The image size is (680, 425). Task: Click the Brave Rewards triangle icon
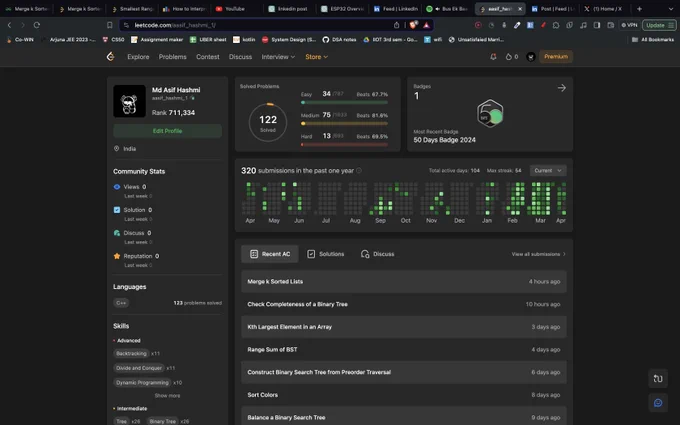click(x=427, y=25)
